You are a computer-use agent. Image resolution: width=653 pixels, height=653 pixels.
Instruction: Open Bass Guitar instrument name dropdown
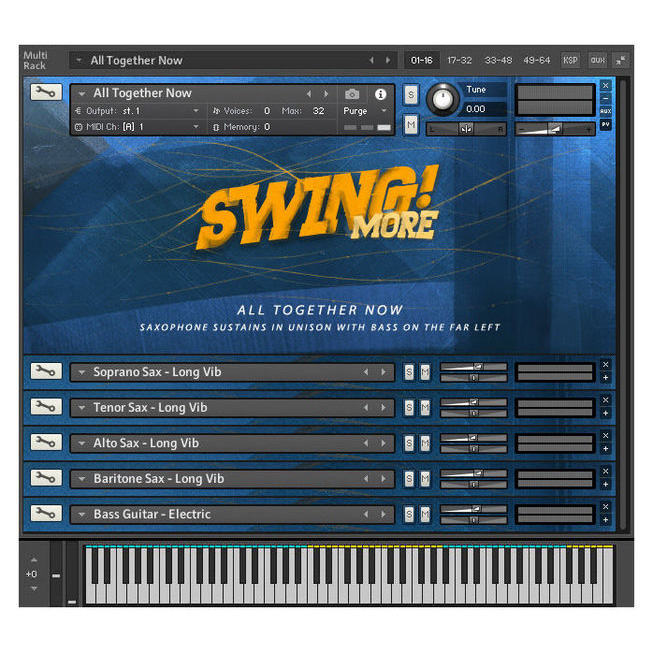click(82, 514)
